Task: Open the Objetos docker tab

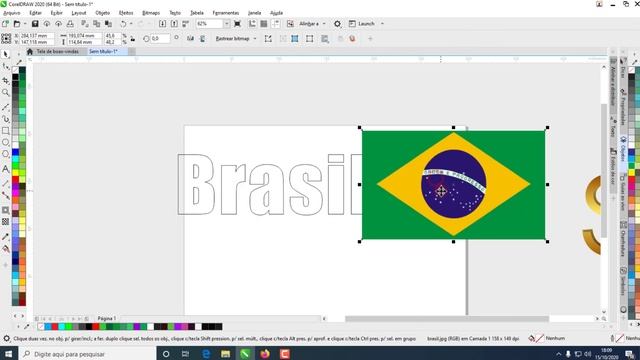Action: (x=623, y=150)
